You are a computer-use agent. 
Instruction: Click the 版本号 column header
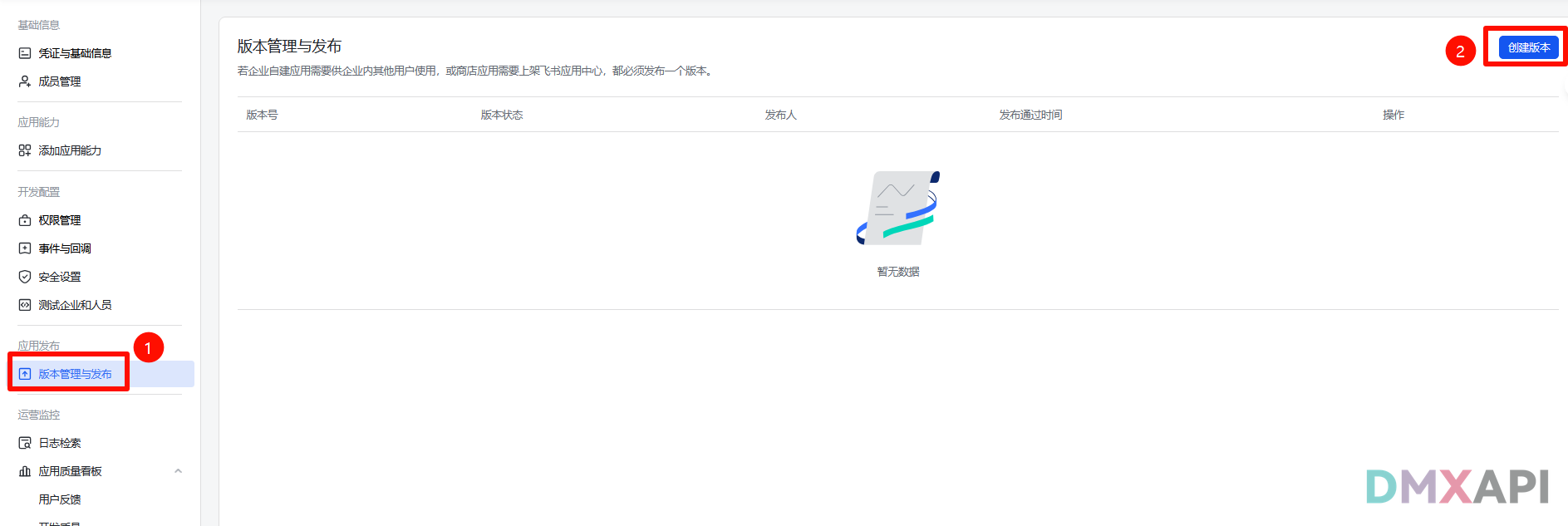(x=262, y=115)
